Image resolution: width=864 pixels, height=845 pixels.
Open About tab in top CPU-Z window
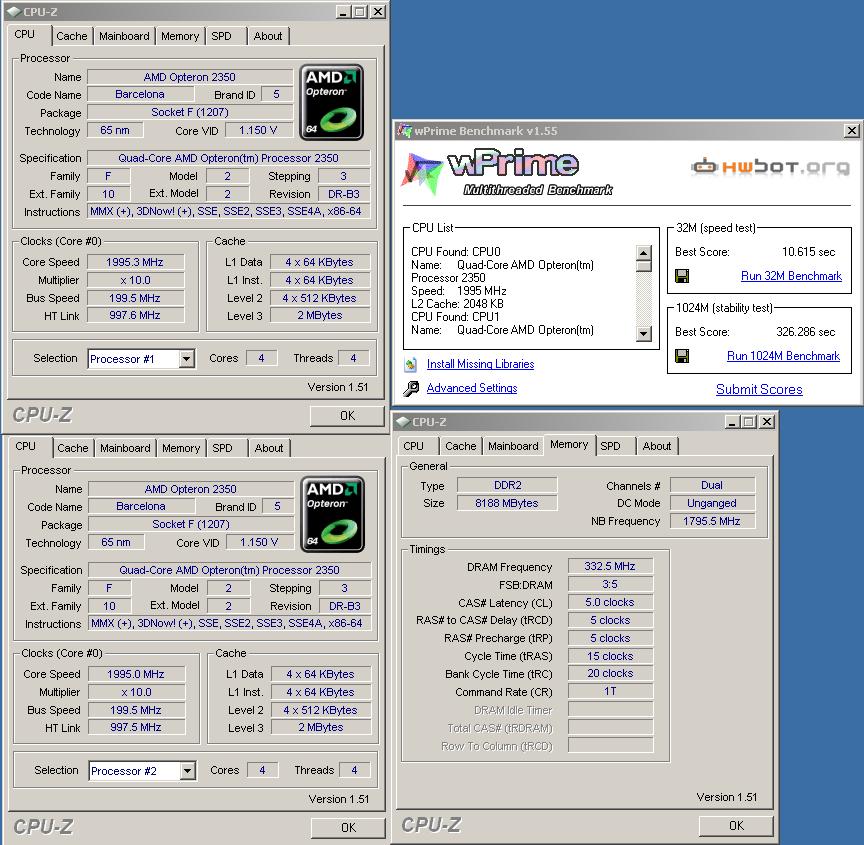(x=268, y=36)
